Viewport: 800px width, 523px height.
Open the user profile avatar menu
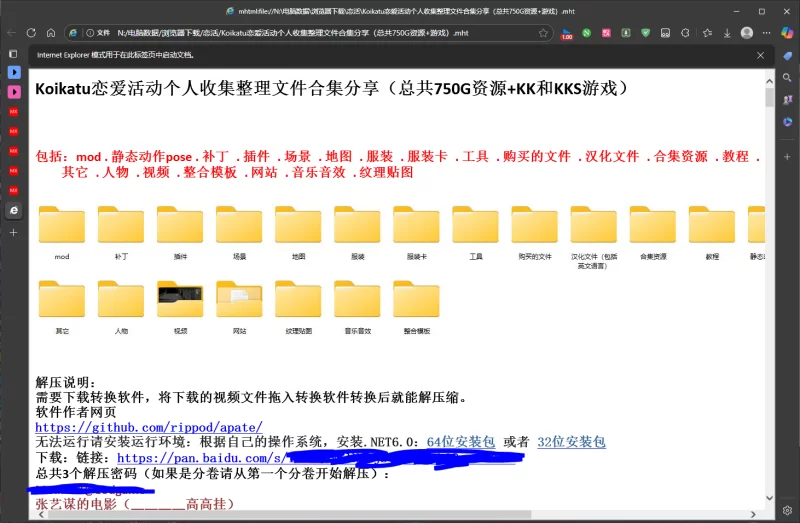point(747,33)
